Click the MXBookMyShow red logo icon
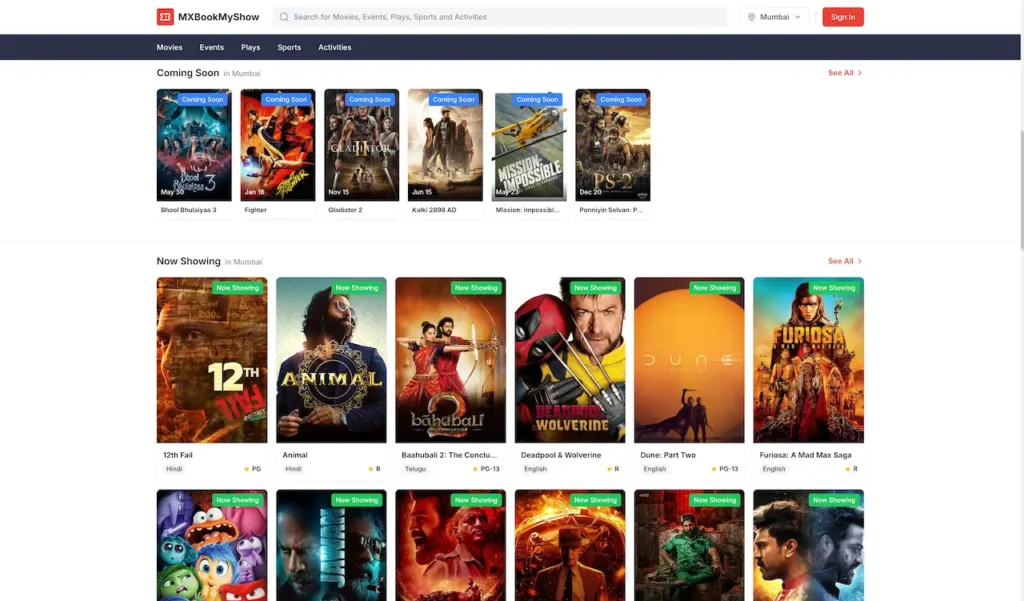This screenshot has height=601, width=1024. click(165, 17)
